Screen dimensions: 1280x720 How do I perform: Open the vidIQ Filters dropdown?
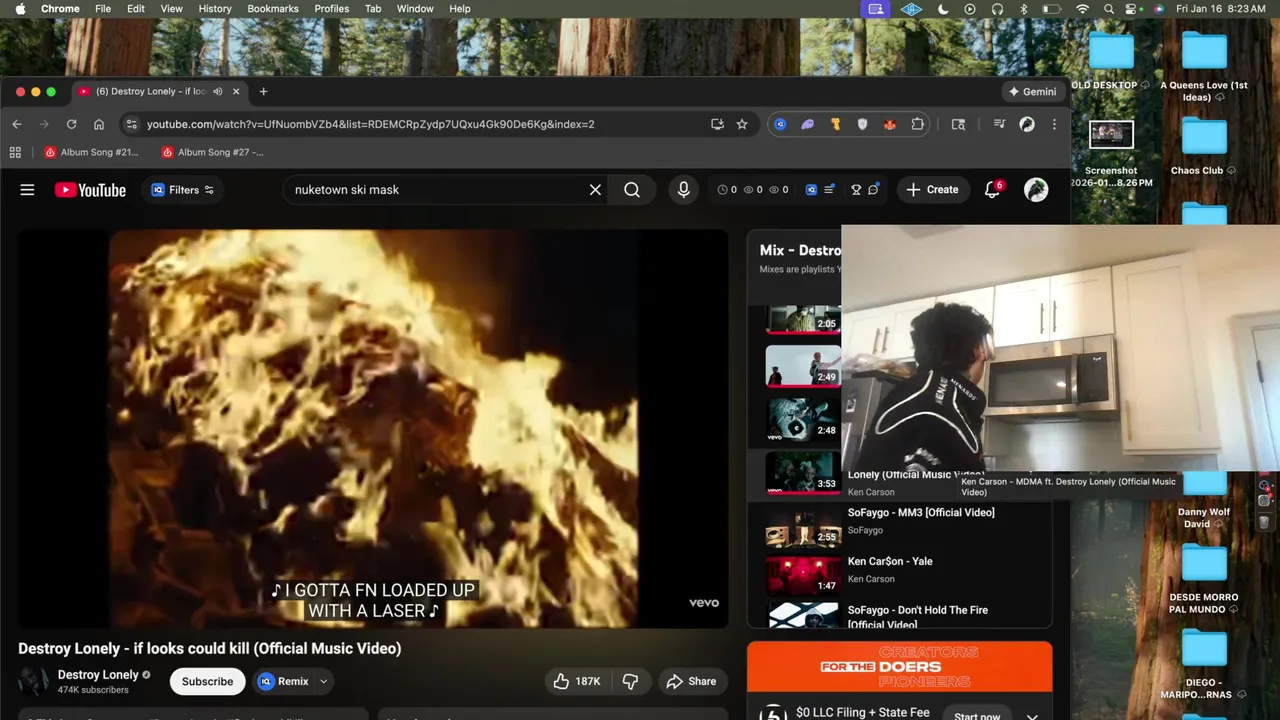click(x=182, y=190)
